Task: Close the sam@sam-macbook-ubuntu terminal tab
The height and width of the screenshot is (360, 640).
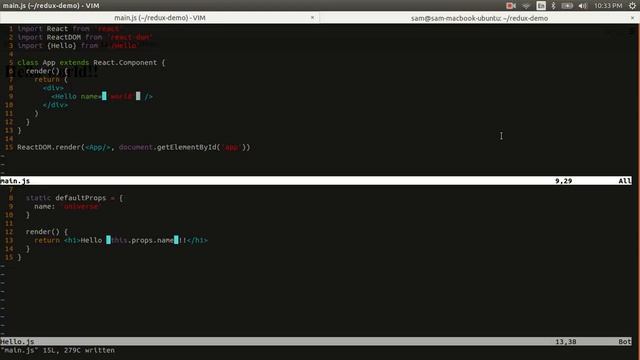Action: click(x=632, y=18)
